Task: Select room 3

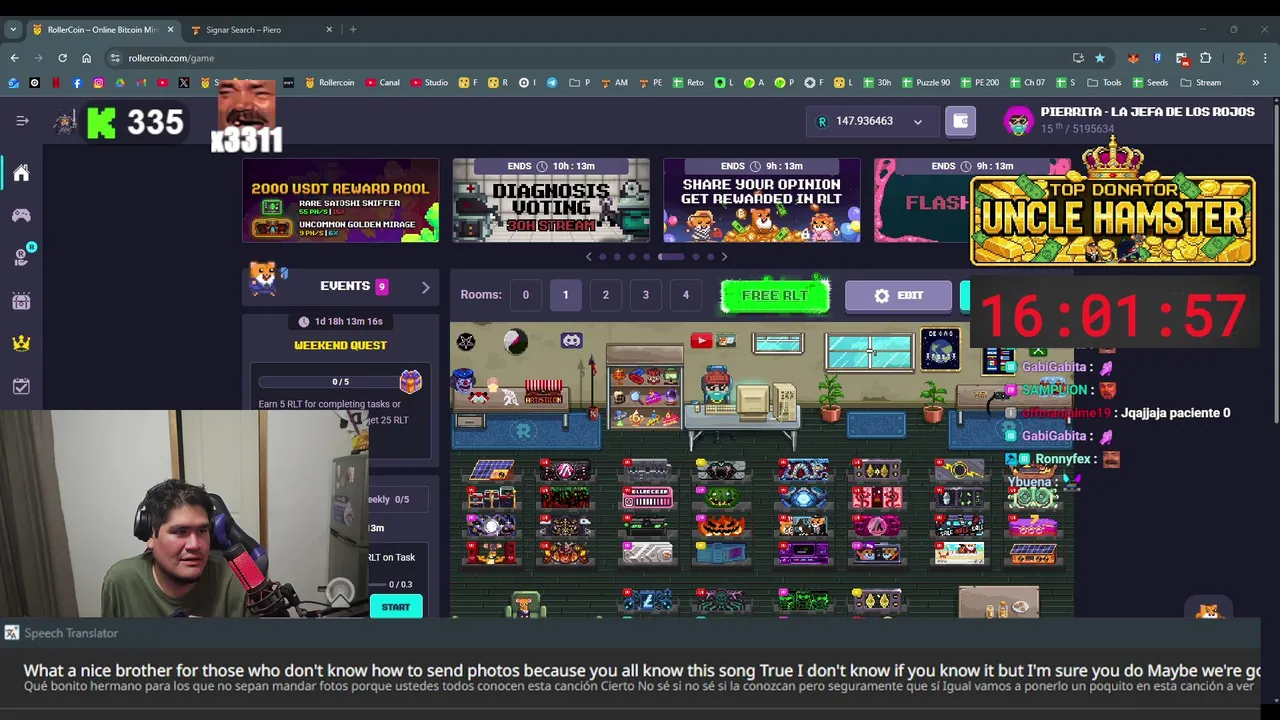Action: point(645,295)
